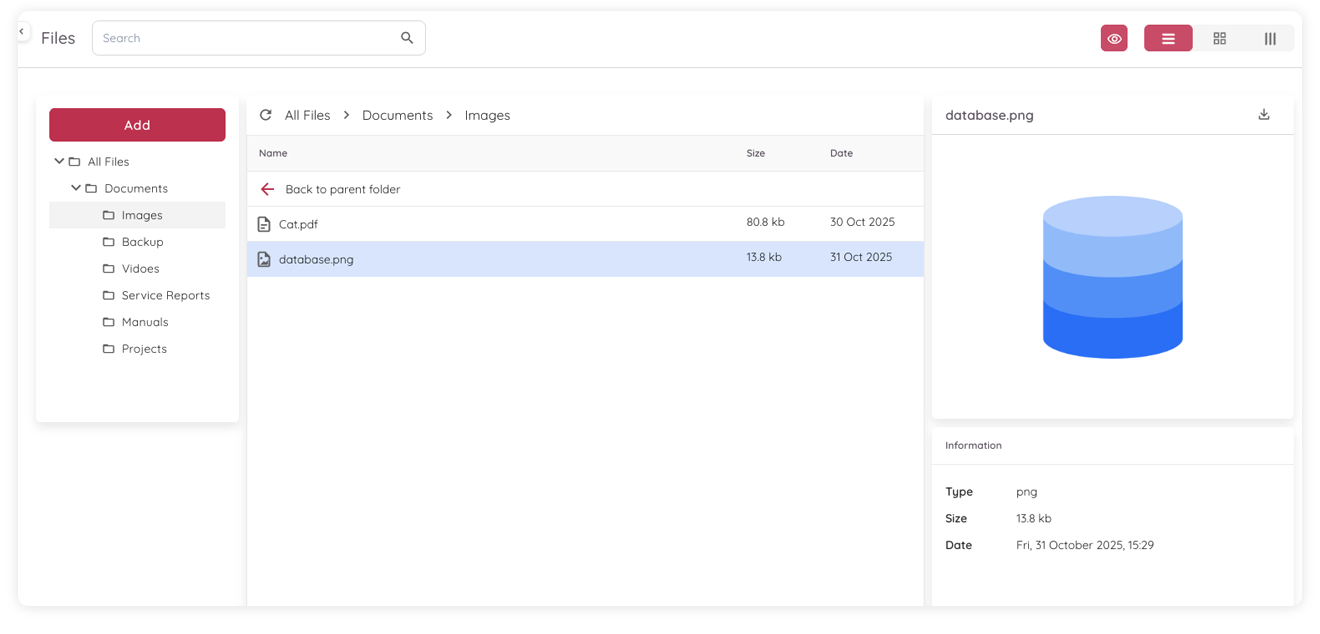Toggle the preview pane eye icon
1320x634 pixels.
1114,37
